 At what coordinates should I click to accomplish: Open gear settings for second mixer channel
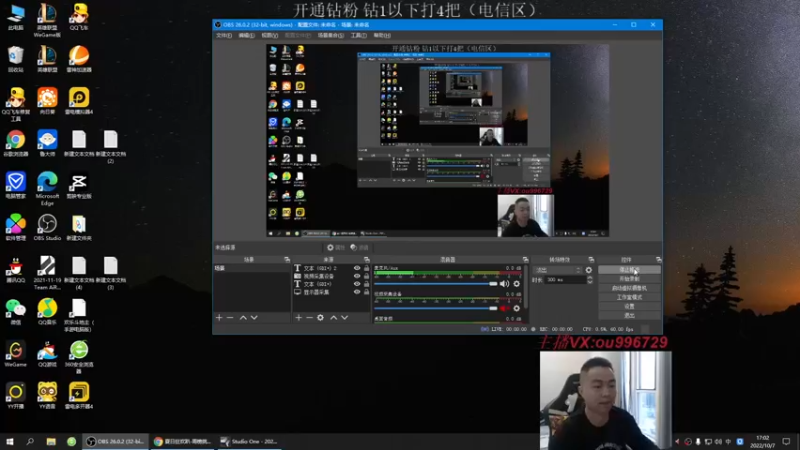pyautogui.click(x=516, y=308)
